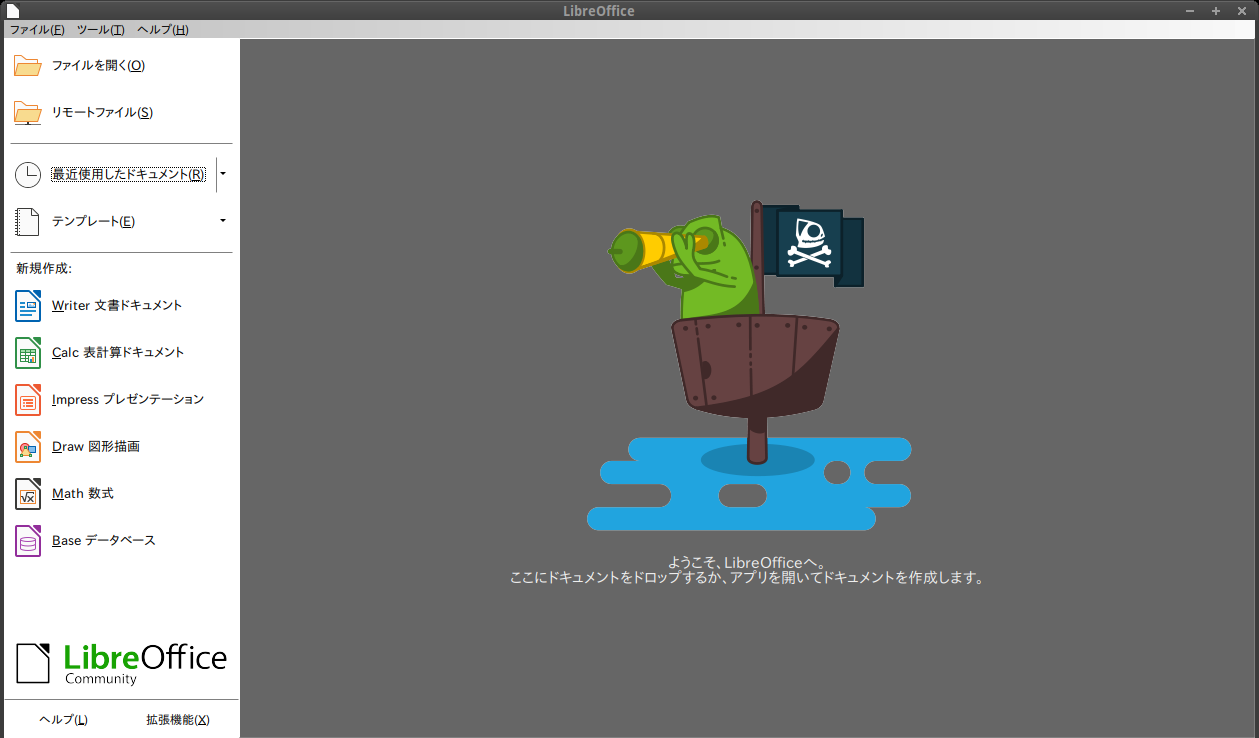
Task: Create a new Calc 表計算ドキュメント
Action: (118, 352)
